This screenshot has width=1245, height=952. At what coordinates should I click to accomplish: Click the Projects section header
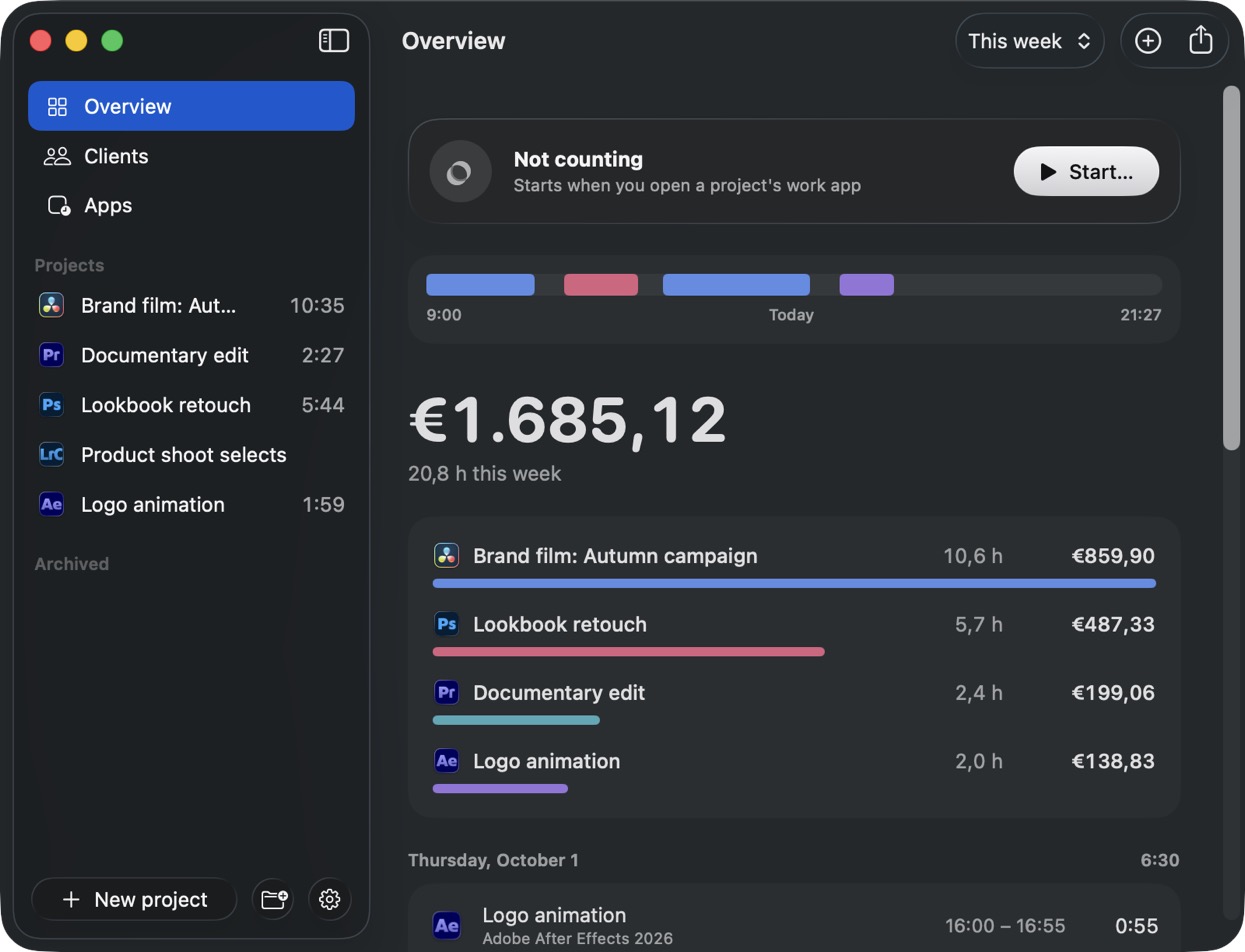69,265
